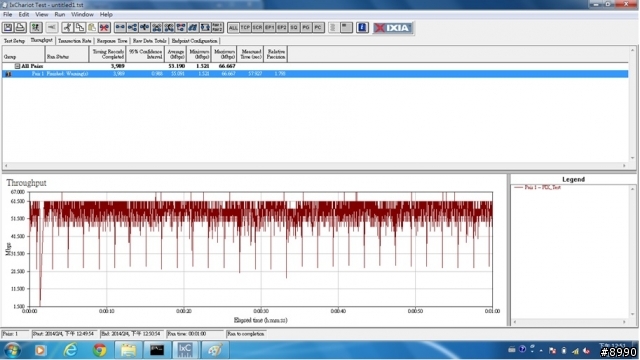Open the Paint taskbar icon

tap(215, 350)
